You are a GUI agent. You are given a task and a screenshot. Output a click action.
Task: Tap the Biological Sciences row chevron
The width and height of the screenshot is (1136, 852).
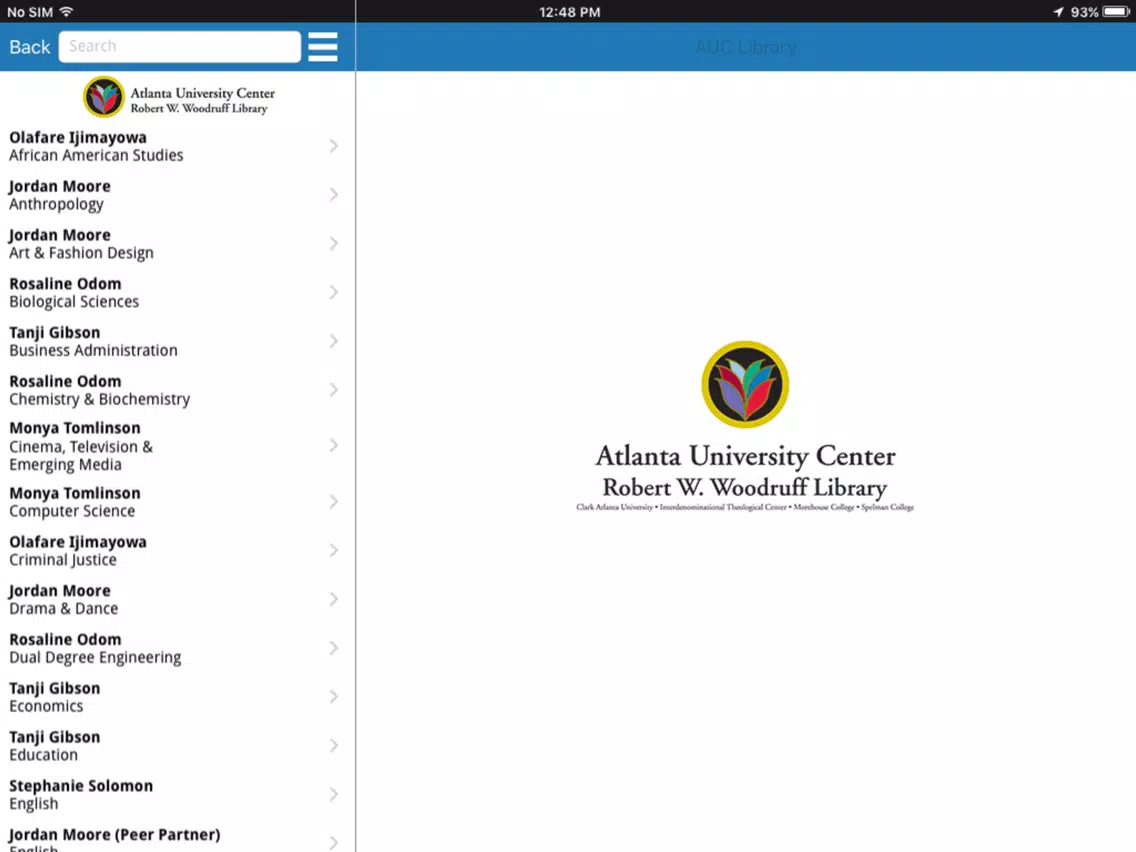[x=333, y=292]
